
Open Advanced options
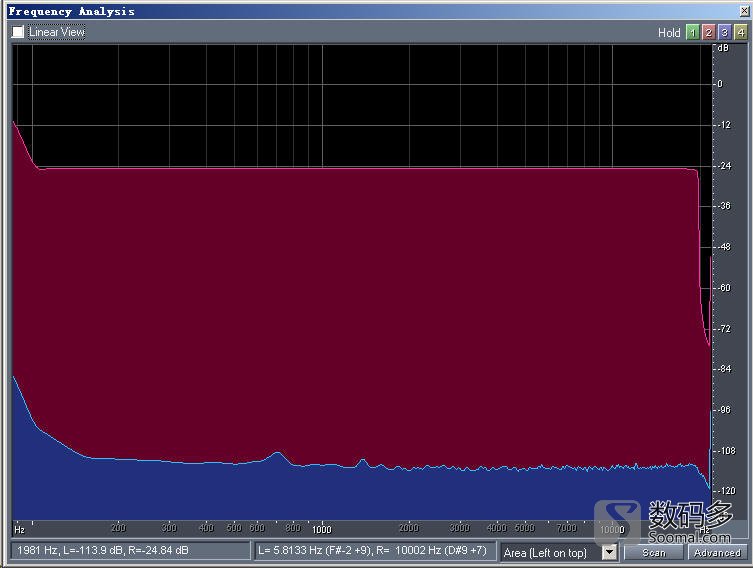click(717, 552)
